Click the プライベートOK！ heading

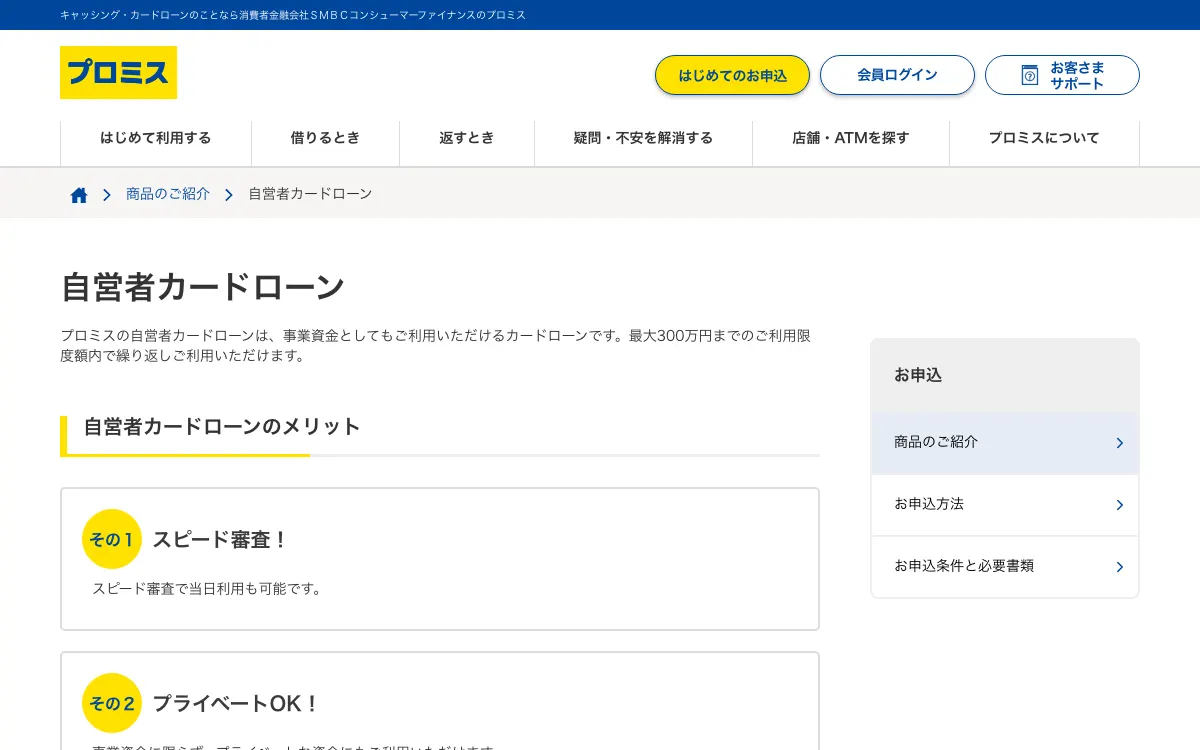[236, 704]
